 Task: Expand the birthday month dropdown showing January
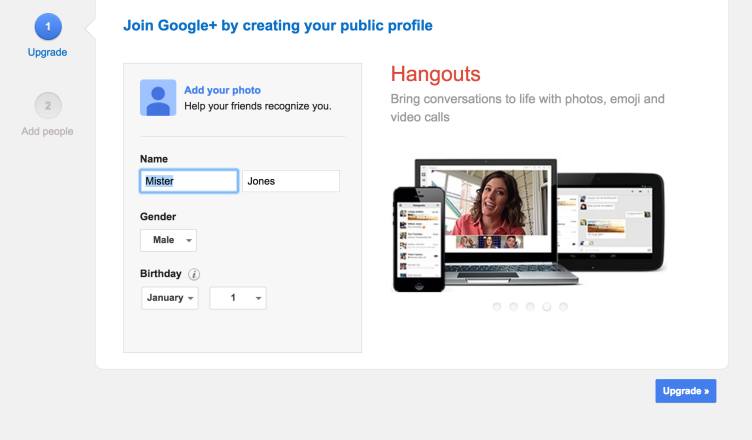[x=170, y=298]
